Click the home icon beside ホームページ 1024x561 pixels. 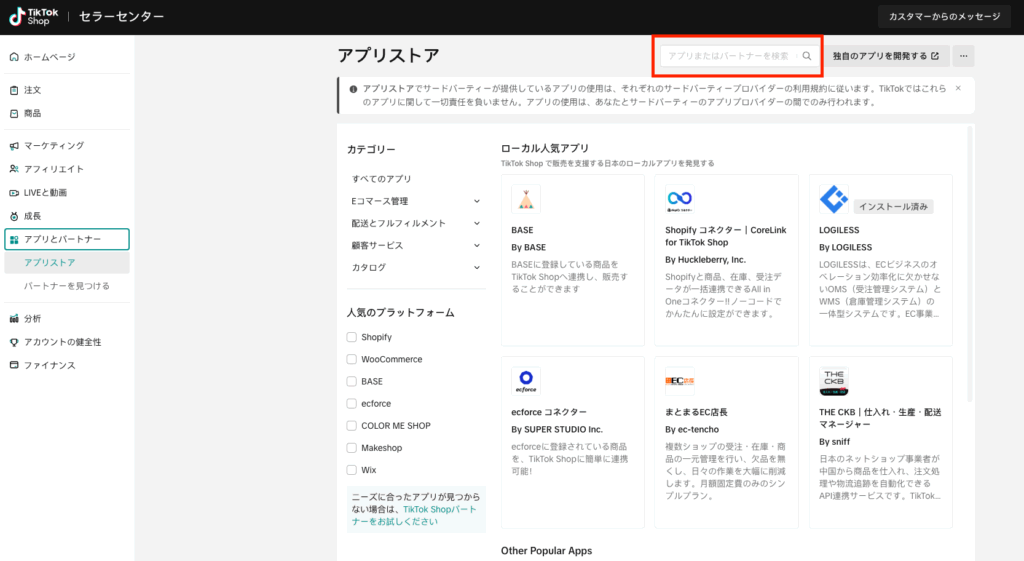[x=14, y=57]
